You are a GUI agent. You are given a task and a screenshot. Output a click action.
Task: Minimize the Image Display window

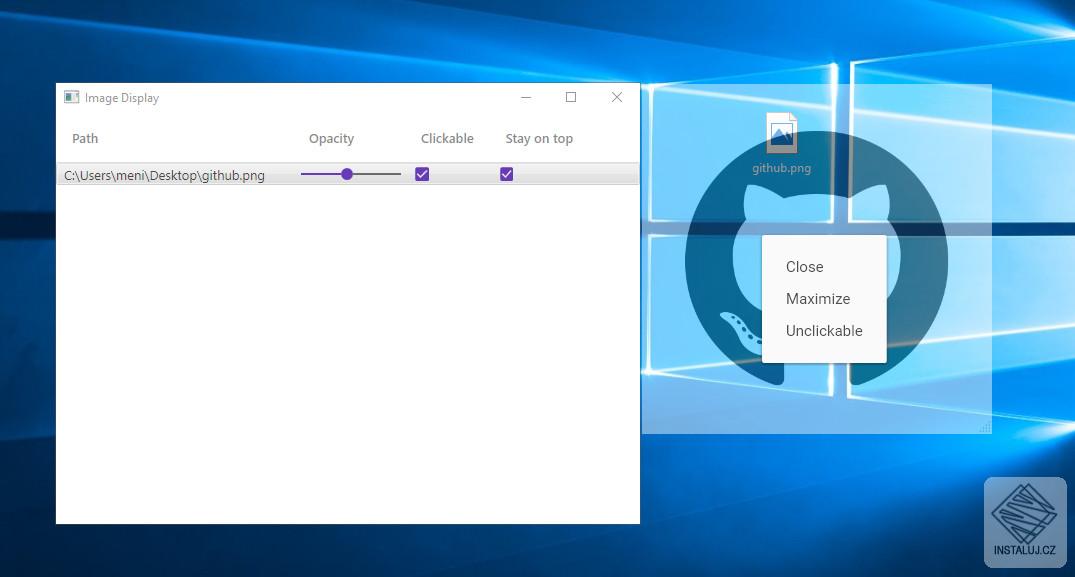point(526,97)
